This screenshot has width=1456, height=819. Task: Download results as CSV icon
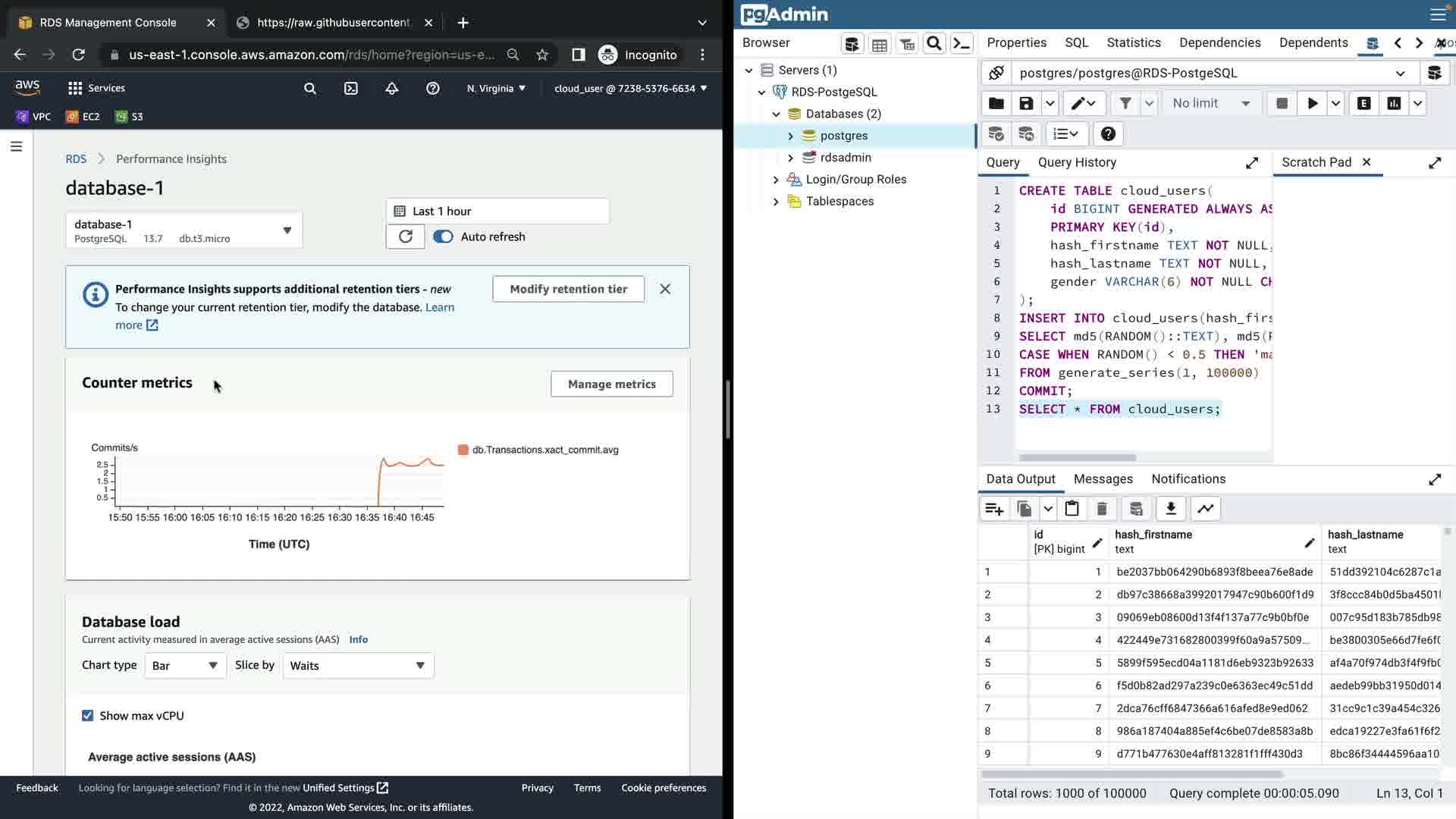pyautogui.click(x=1170, y=509)
